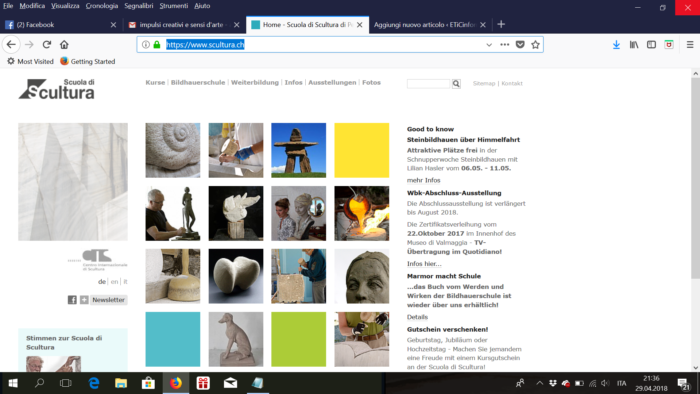Open the inukshuk stone figure thumbnail
700x394 pixels.
[x=299, y=150]
